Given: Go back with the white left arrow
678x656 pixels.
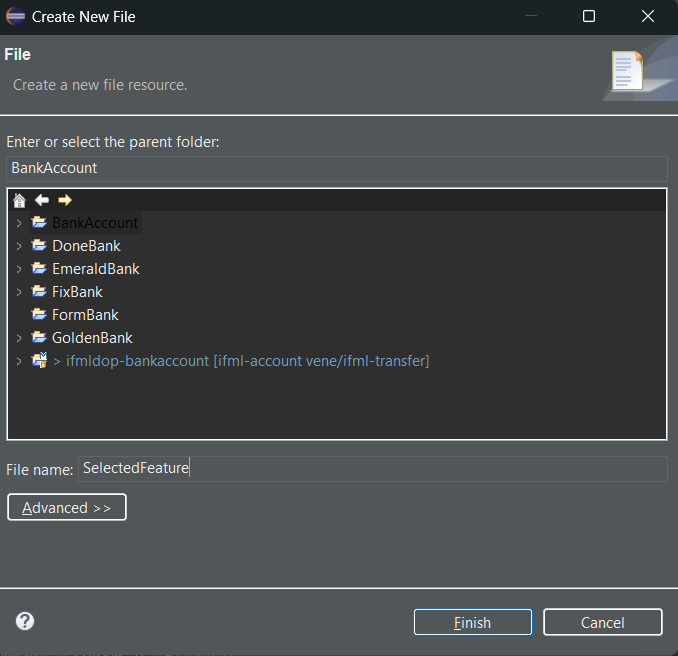Looking at the screenshot, I should (x=42, y=200).
